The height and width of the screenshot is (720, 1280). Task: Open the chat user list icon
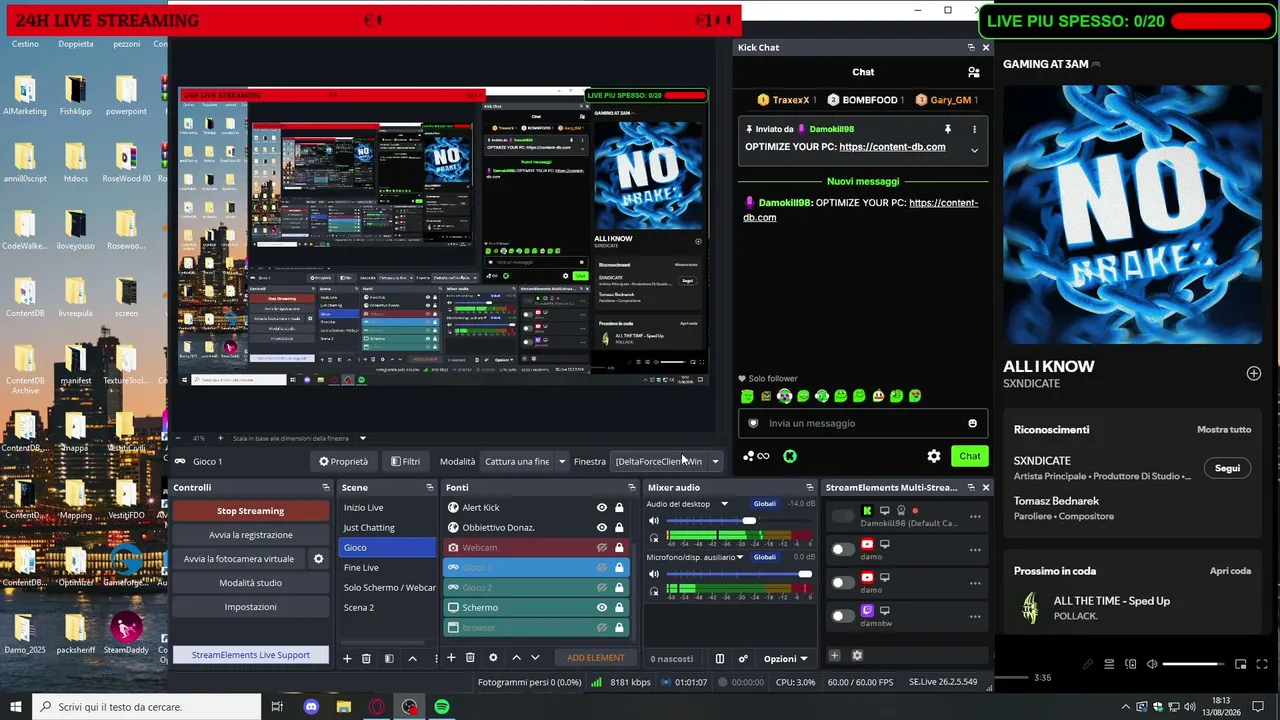(973, 72)
